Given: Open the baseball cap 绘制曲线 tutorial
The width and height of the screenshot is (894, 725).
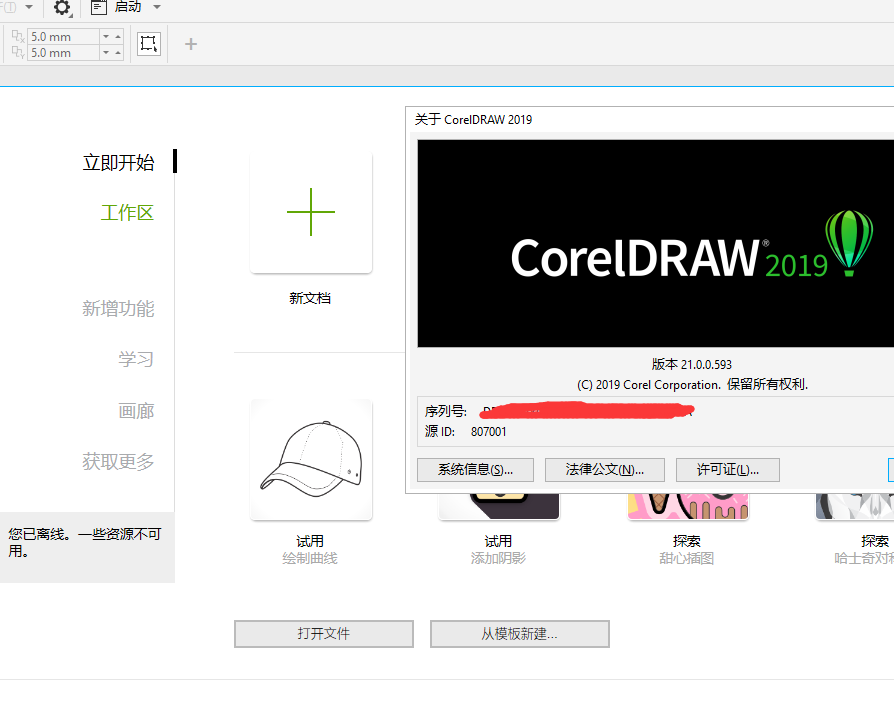Looking at the screenshot, I should tap(311, 460).
